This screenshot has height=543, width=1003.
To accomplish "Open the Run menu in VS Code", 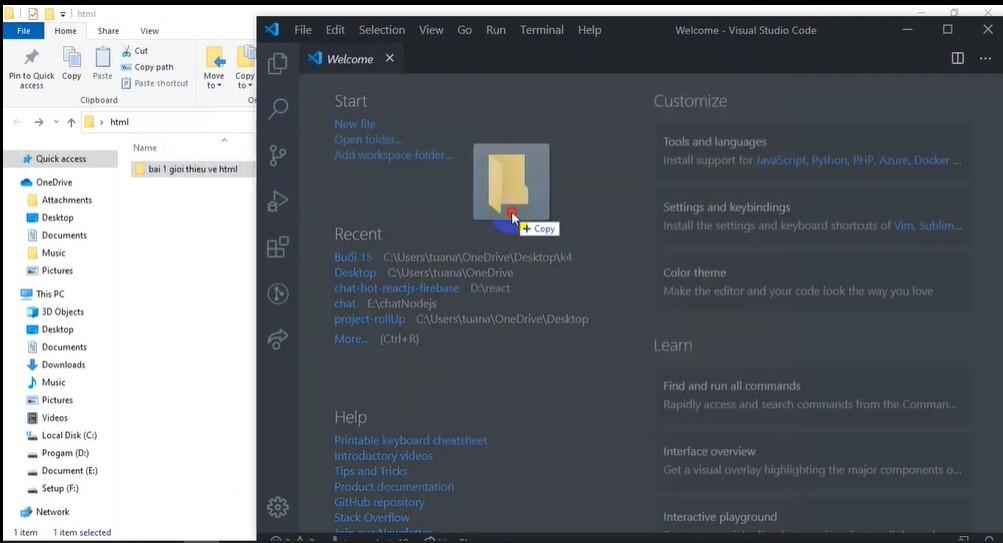I will click(x=496, y=30).
